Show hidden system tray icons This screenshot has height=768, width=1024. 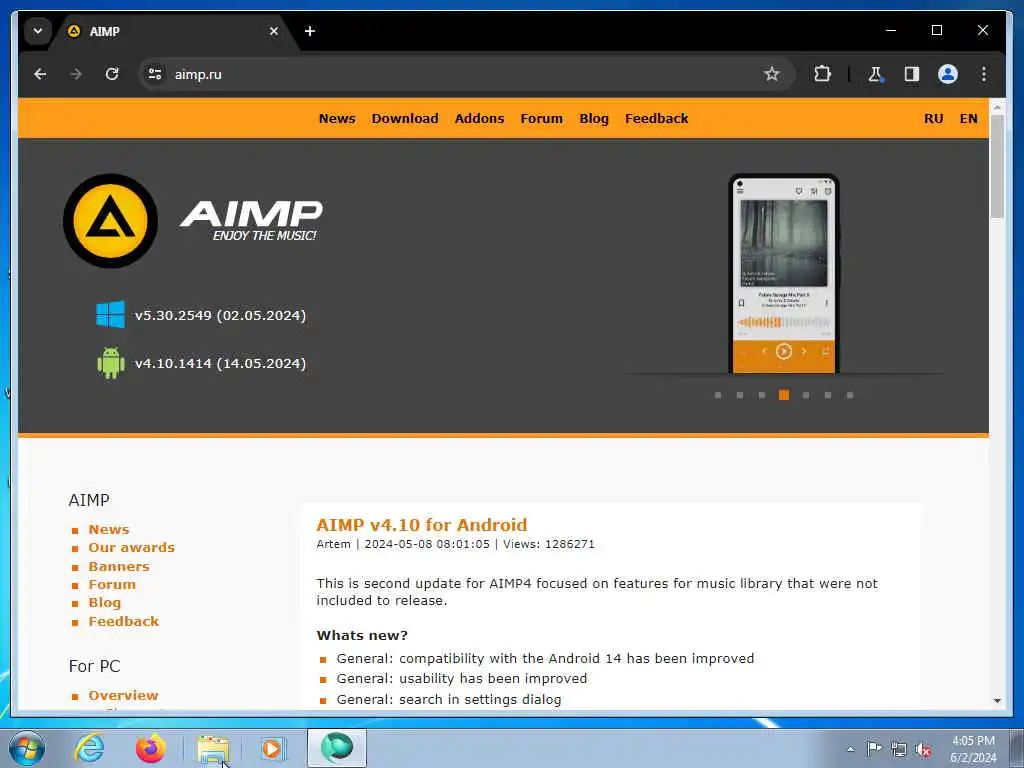pyautogui.click(x=850, y=749)
